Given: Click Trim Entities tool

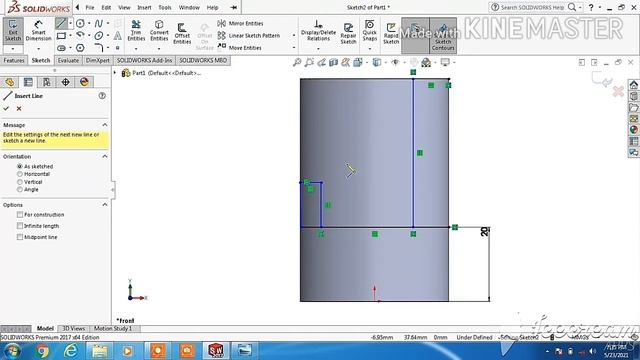Looking at the screenshot, I should click(136, 31).
